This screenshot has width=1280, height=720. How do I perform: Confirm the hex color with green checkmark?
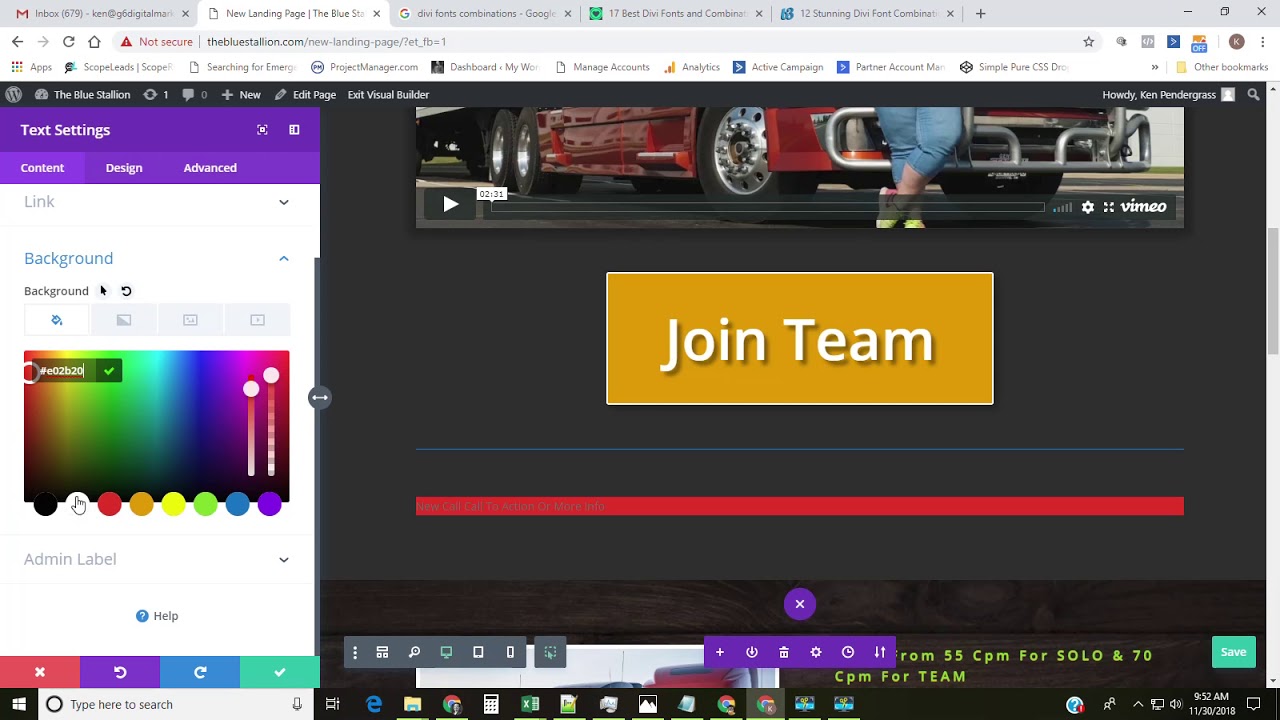109,371
